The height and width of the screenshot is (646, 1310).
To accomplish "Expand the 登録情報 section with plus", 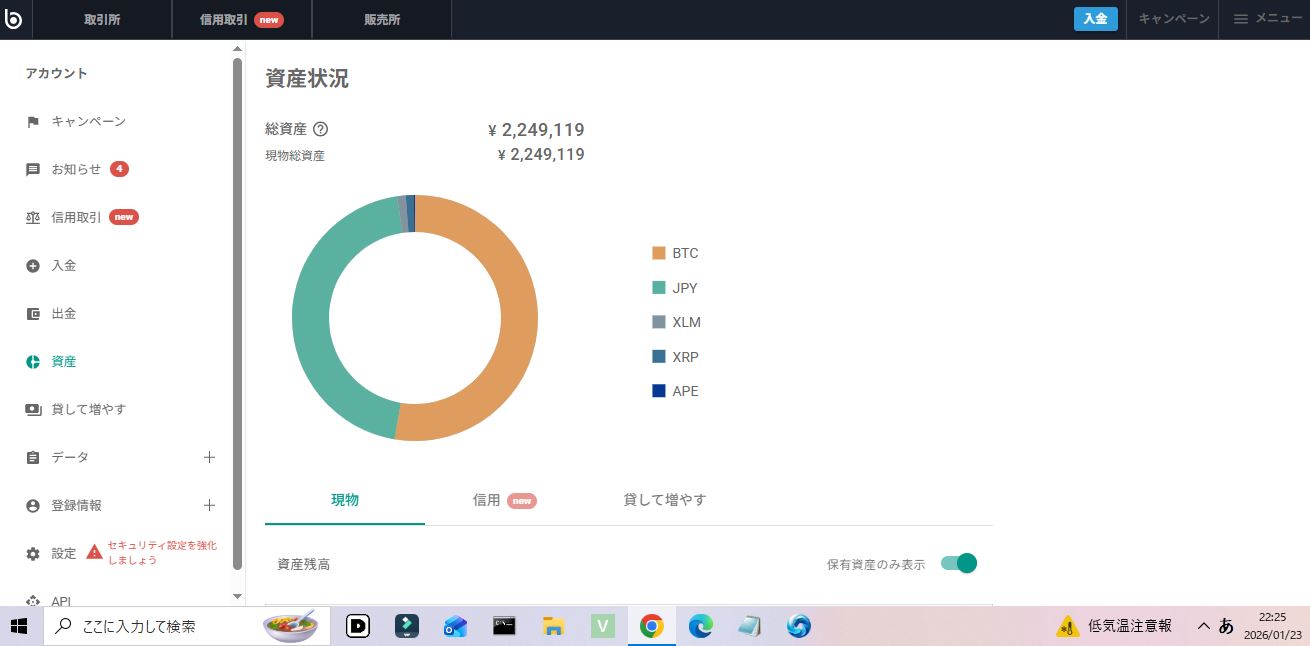I will pos(209,506).
